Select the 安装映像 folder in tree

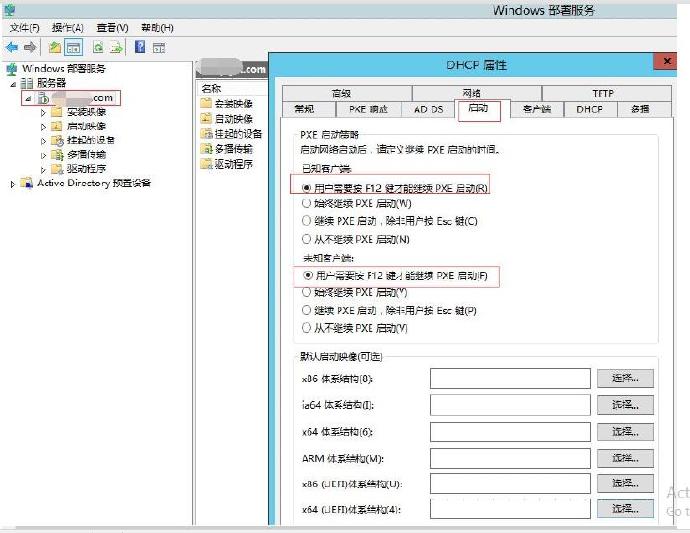point(78,112)
